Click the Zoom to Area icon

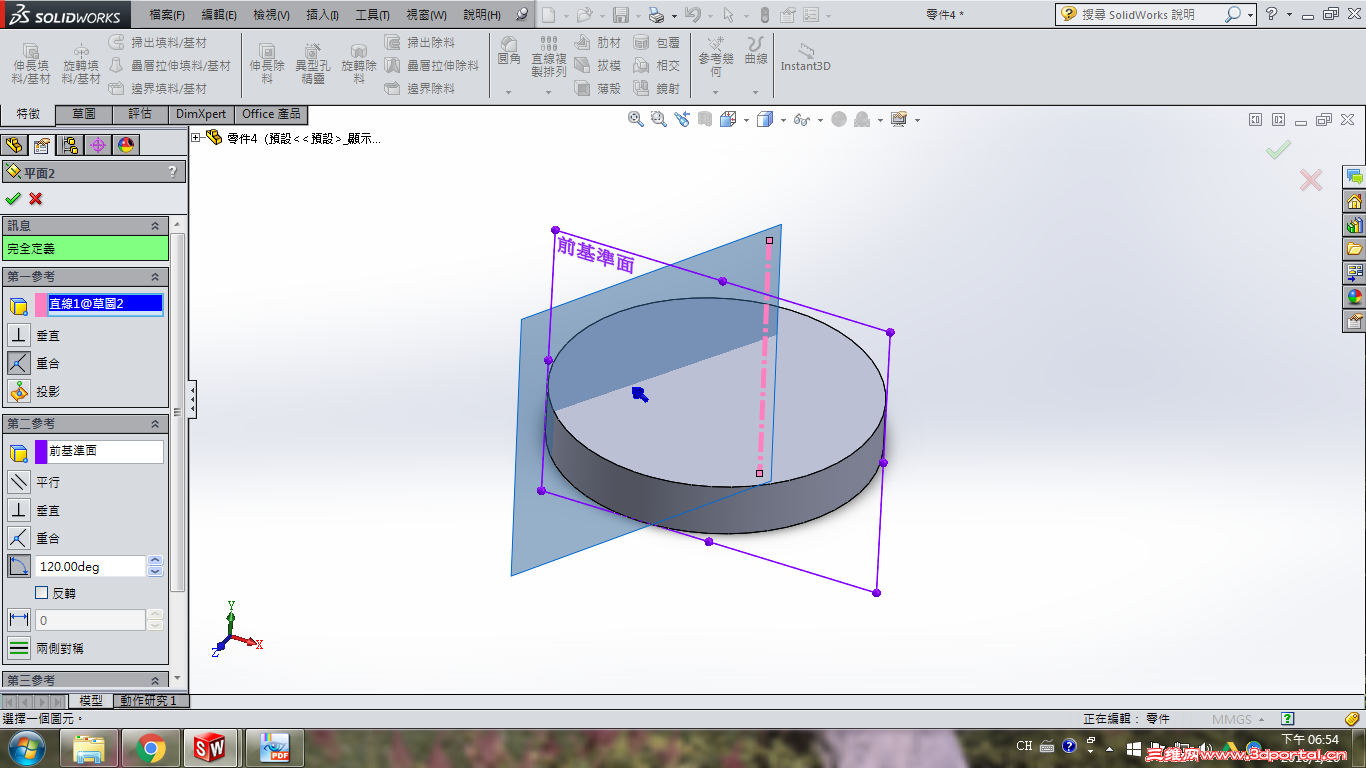[658, 119]
